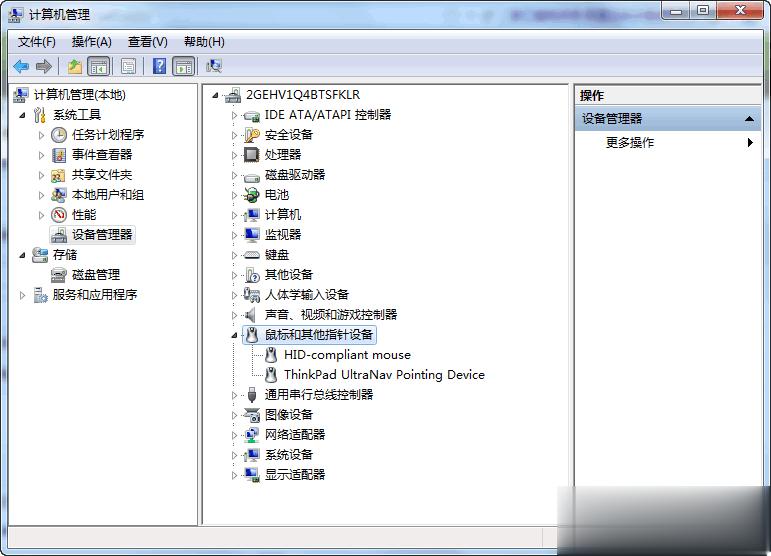The height and width of the screenshot is (556, 771).
Task: Collapse the 鼠标和其他指针设备 node
Action: coord(235,335)
